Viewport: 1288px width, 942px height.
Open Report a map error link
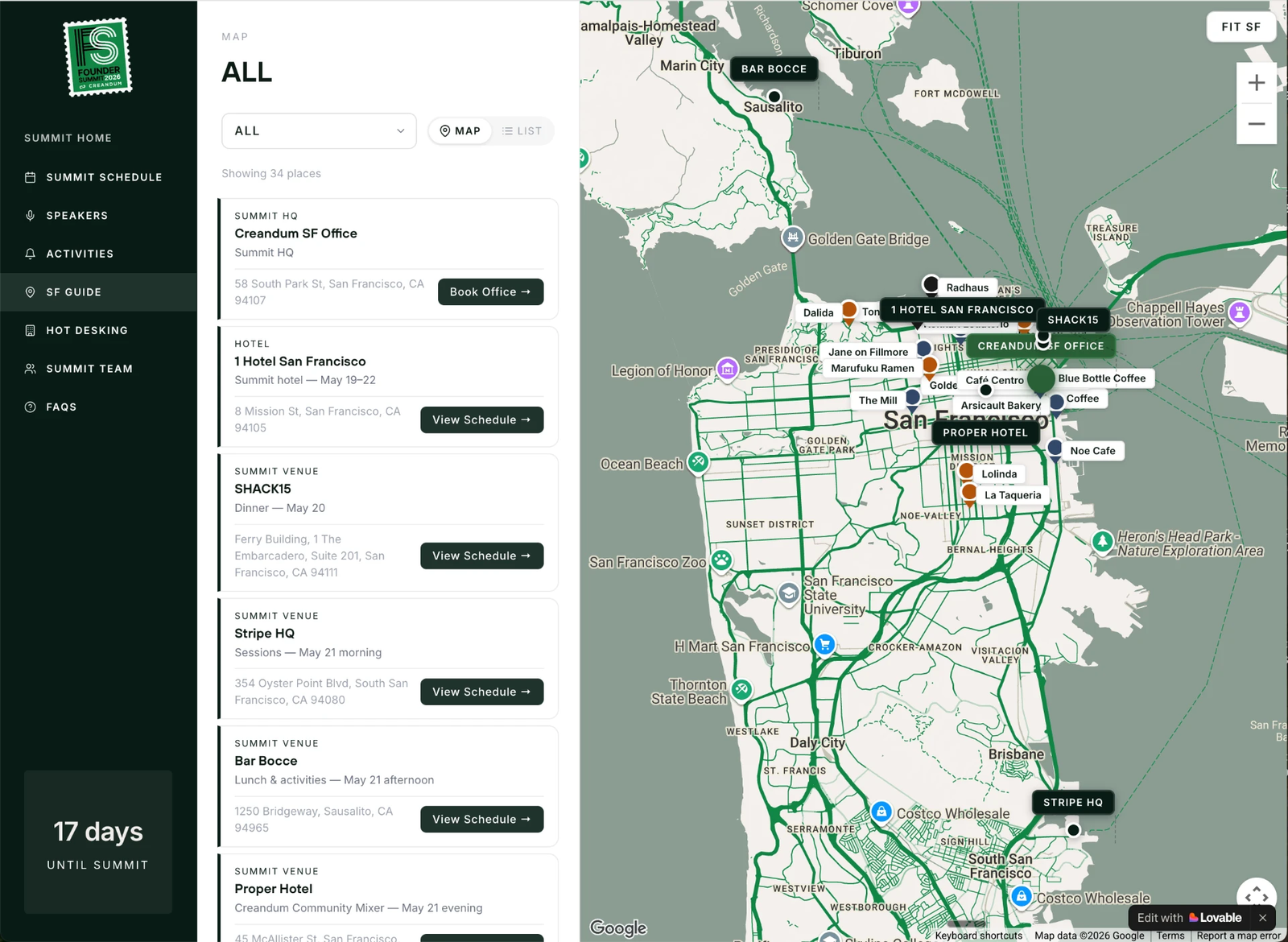[x=1238, y=936]
